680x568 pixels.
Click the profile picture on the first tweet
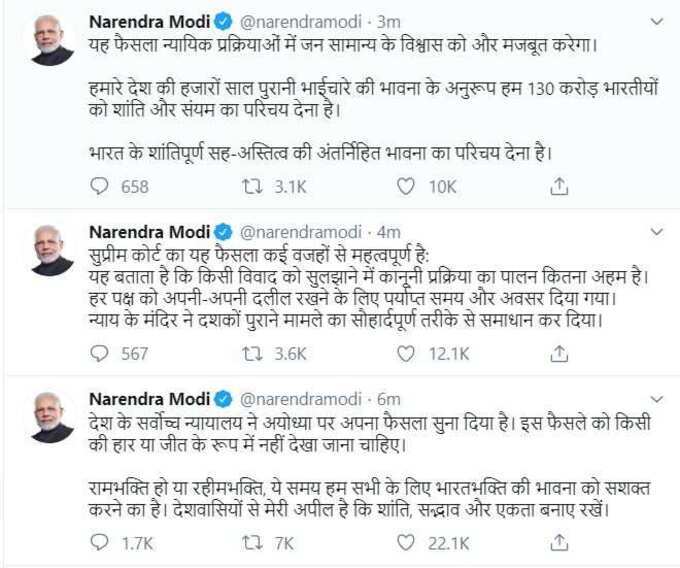tap(52, 40)
